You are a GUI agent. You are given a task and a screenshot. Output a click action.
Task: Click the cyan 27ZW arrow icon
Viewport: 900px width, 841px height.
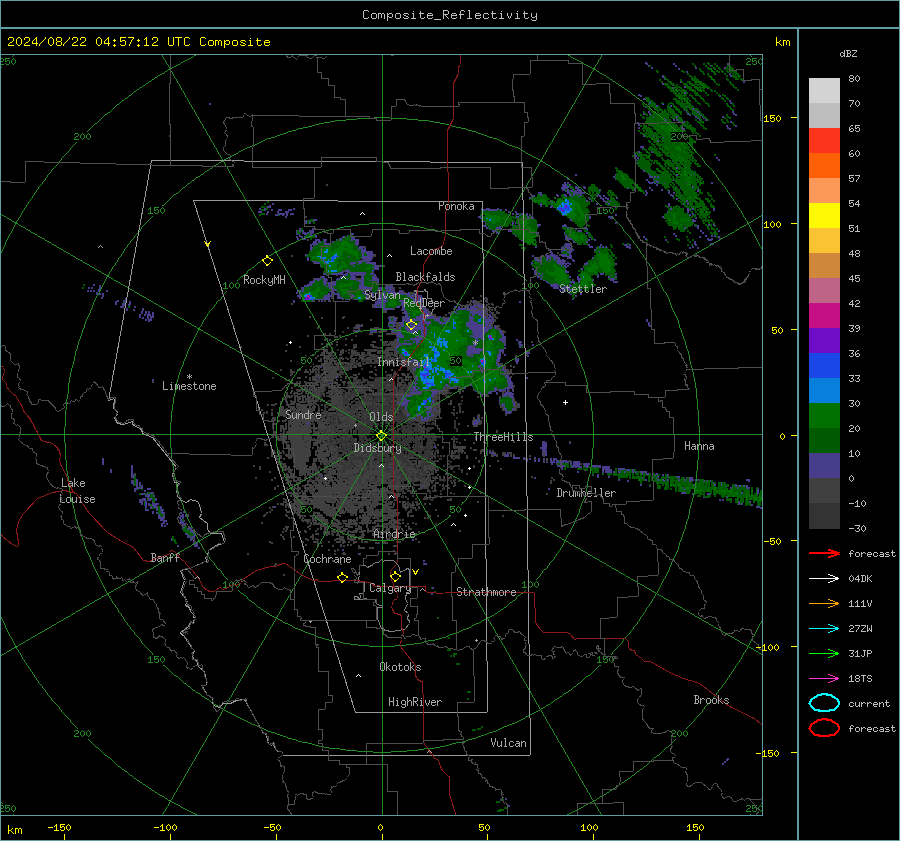pos(824,629)
